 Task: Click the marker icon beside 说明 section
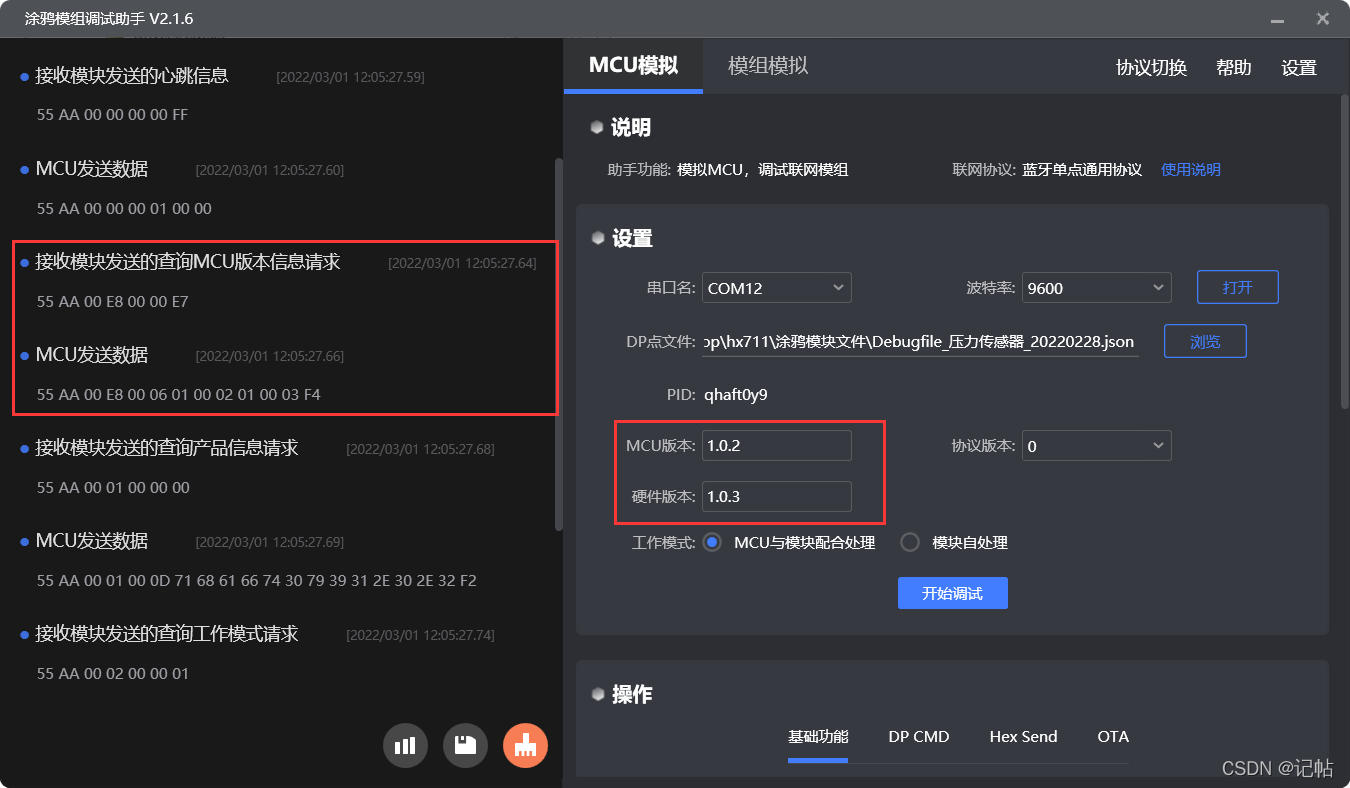point(597,126)
